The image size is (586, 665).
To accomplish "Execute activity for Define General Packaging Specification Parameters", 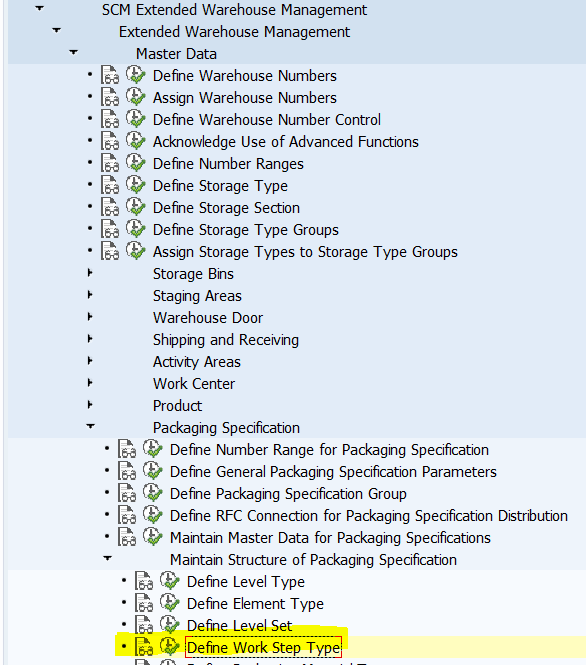I will [153, 471].
